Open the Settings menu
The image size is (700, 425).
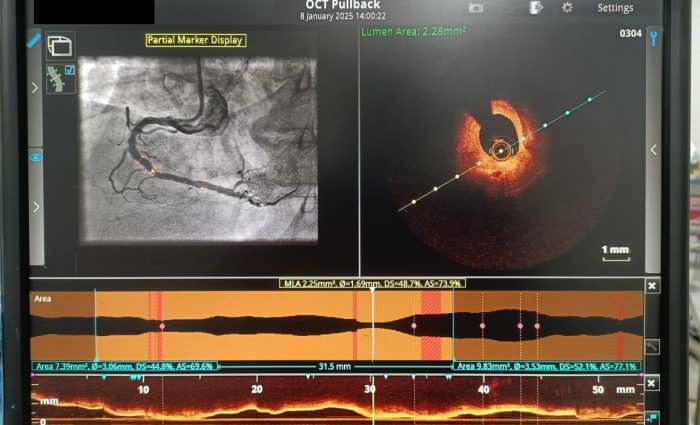point(615,8)
